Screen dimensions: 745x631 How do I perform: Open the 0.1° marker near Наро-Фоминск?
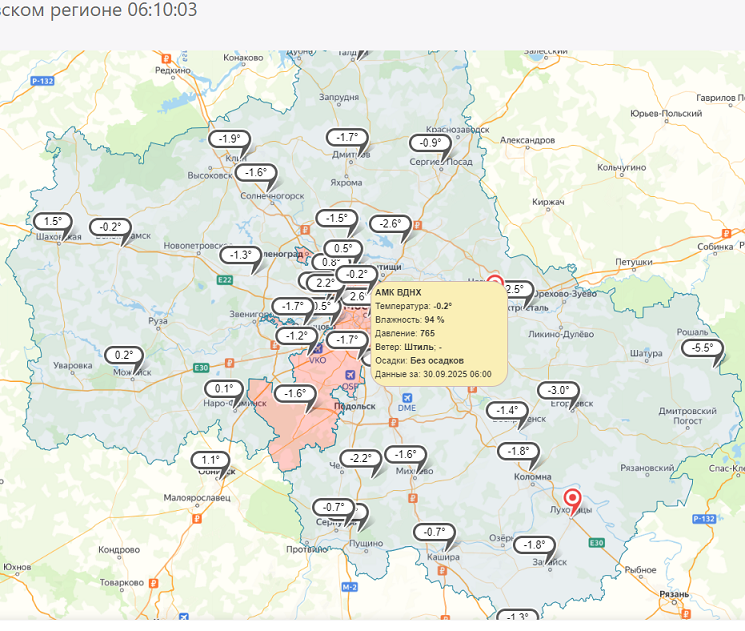point(224,389)
